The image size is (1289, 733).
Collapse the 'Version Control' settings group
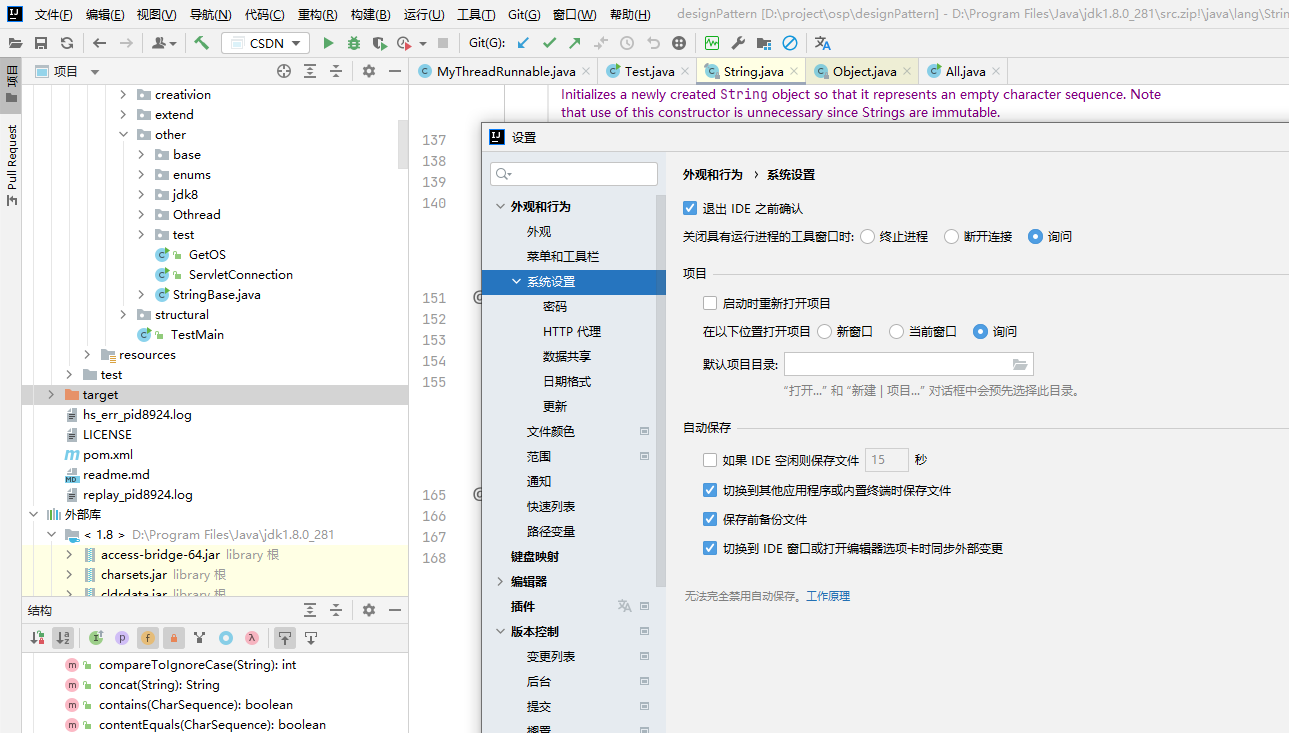pyautogui.click(x=500, y=631)
